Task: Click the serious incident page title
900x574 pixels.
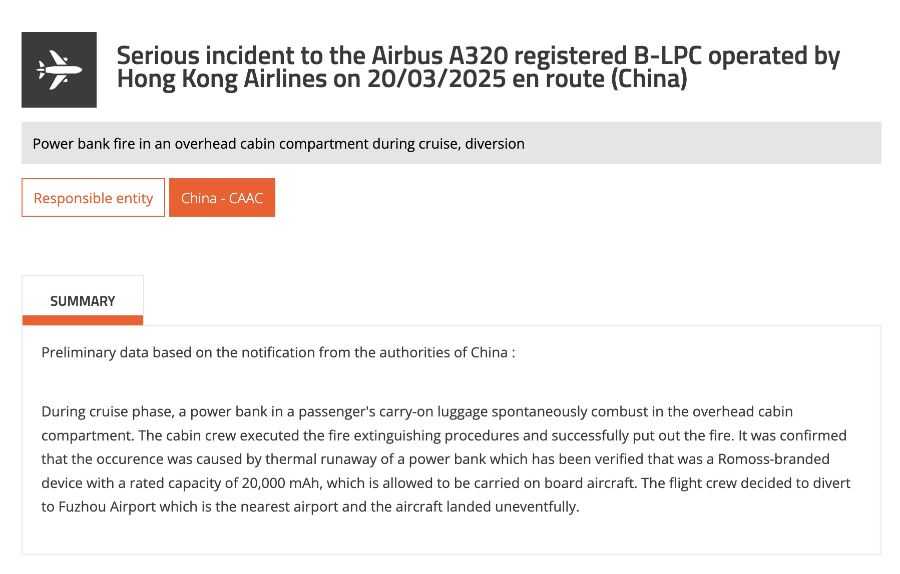Action: [478, 67]
